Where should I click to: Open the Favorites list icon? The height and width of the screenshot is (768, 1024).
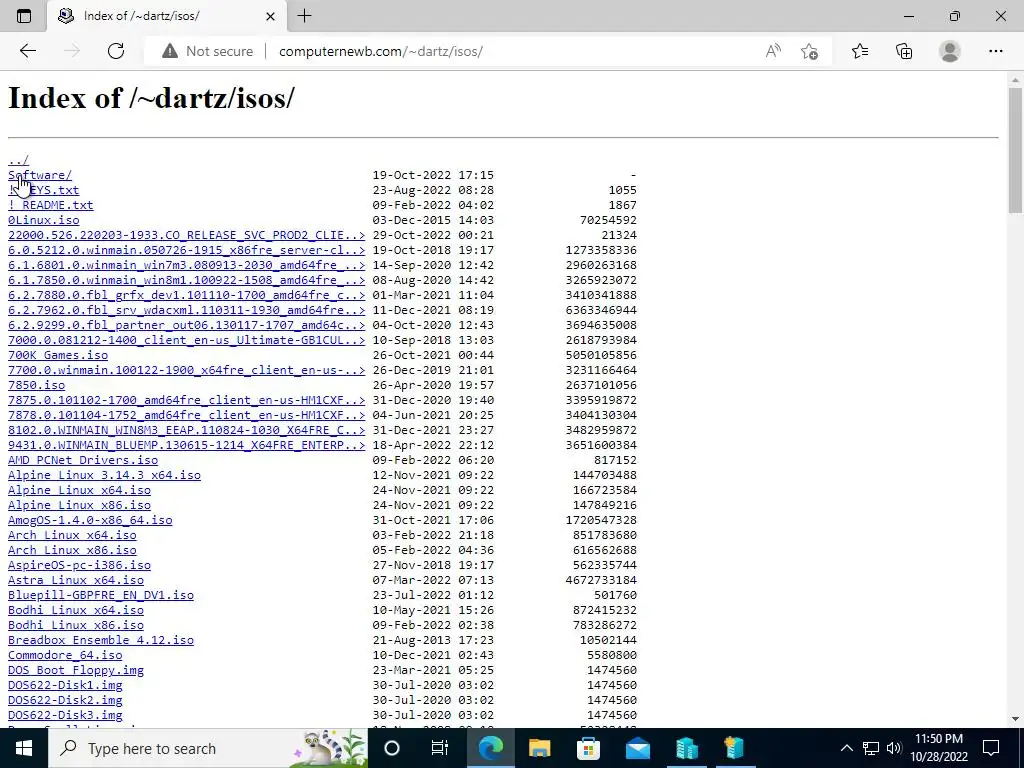(x=860, y=51)
